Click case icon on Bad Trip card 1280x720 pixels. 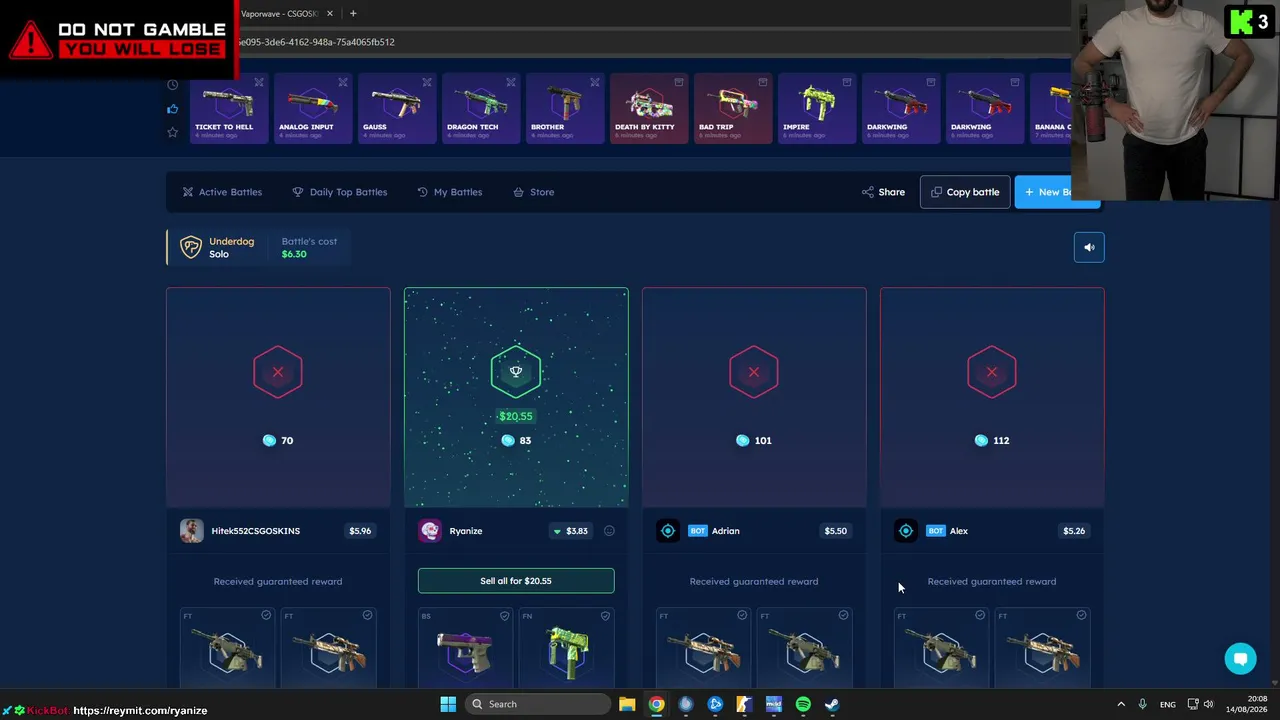[763, 82]
